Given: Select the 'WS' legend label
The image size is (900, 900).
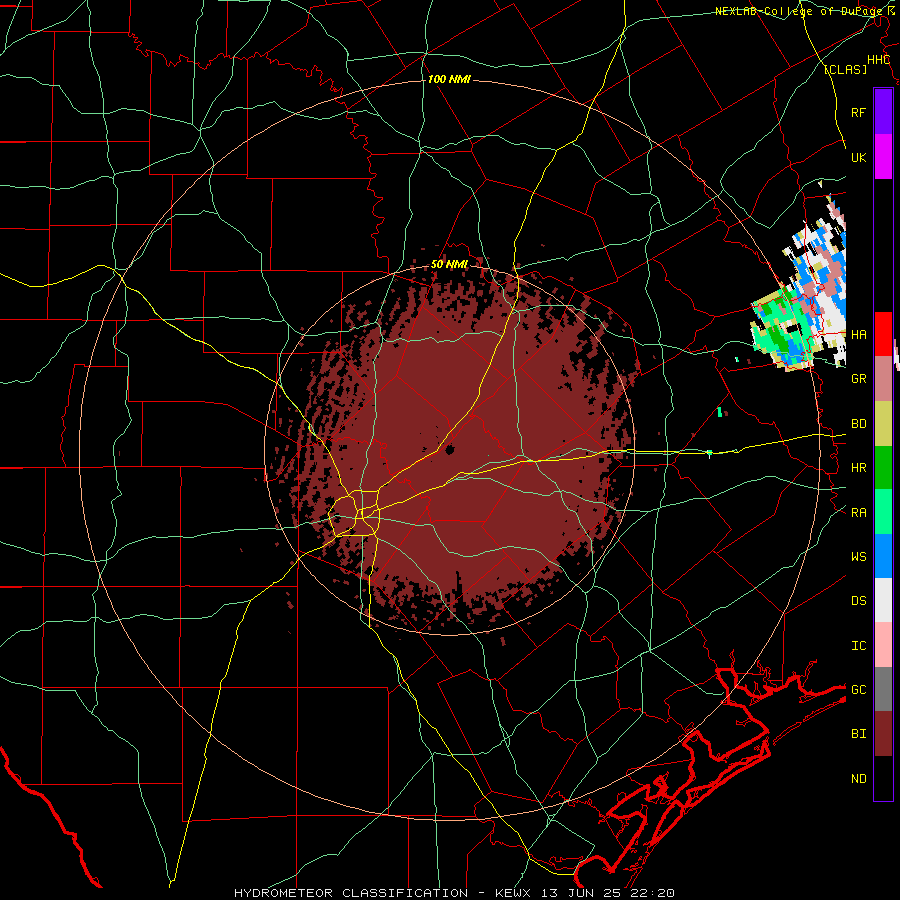Looking at the screenshot, I should point(858,557).
